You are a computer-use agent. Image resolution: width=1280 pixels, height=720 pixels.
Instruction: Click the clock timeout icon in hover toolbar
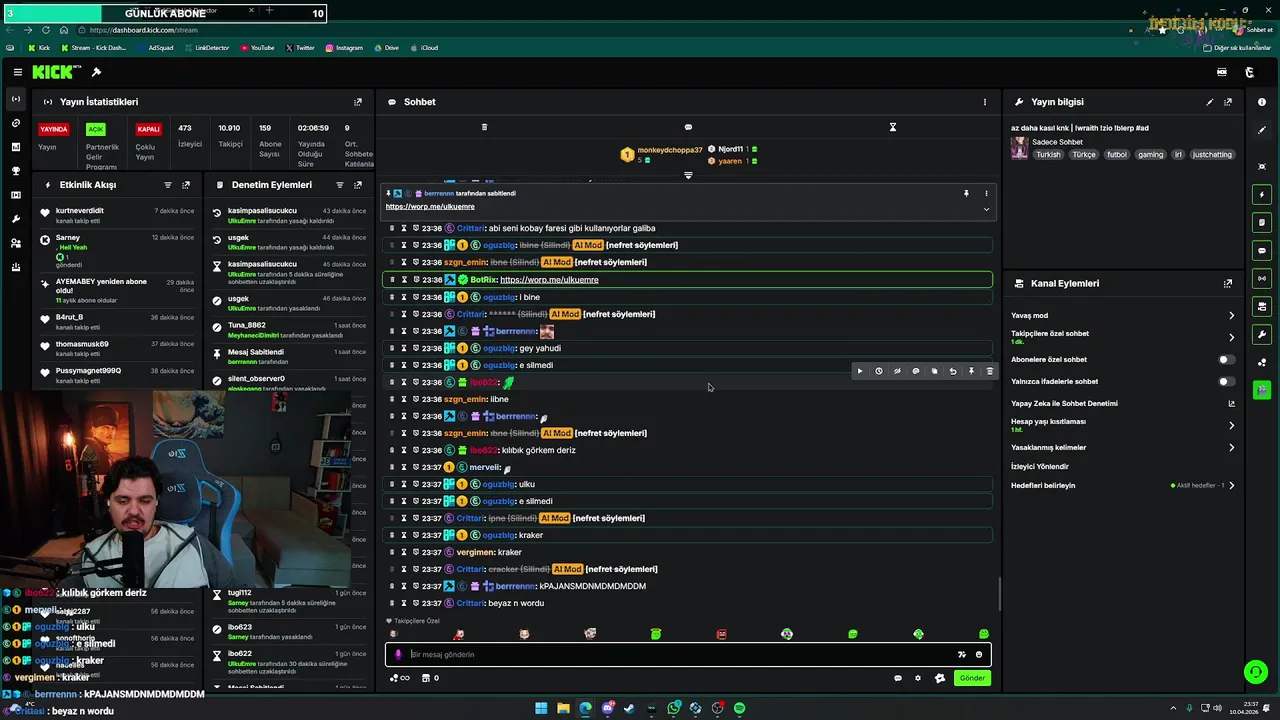point(879,371)
